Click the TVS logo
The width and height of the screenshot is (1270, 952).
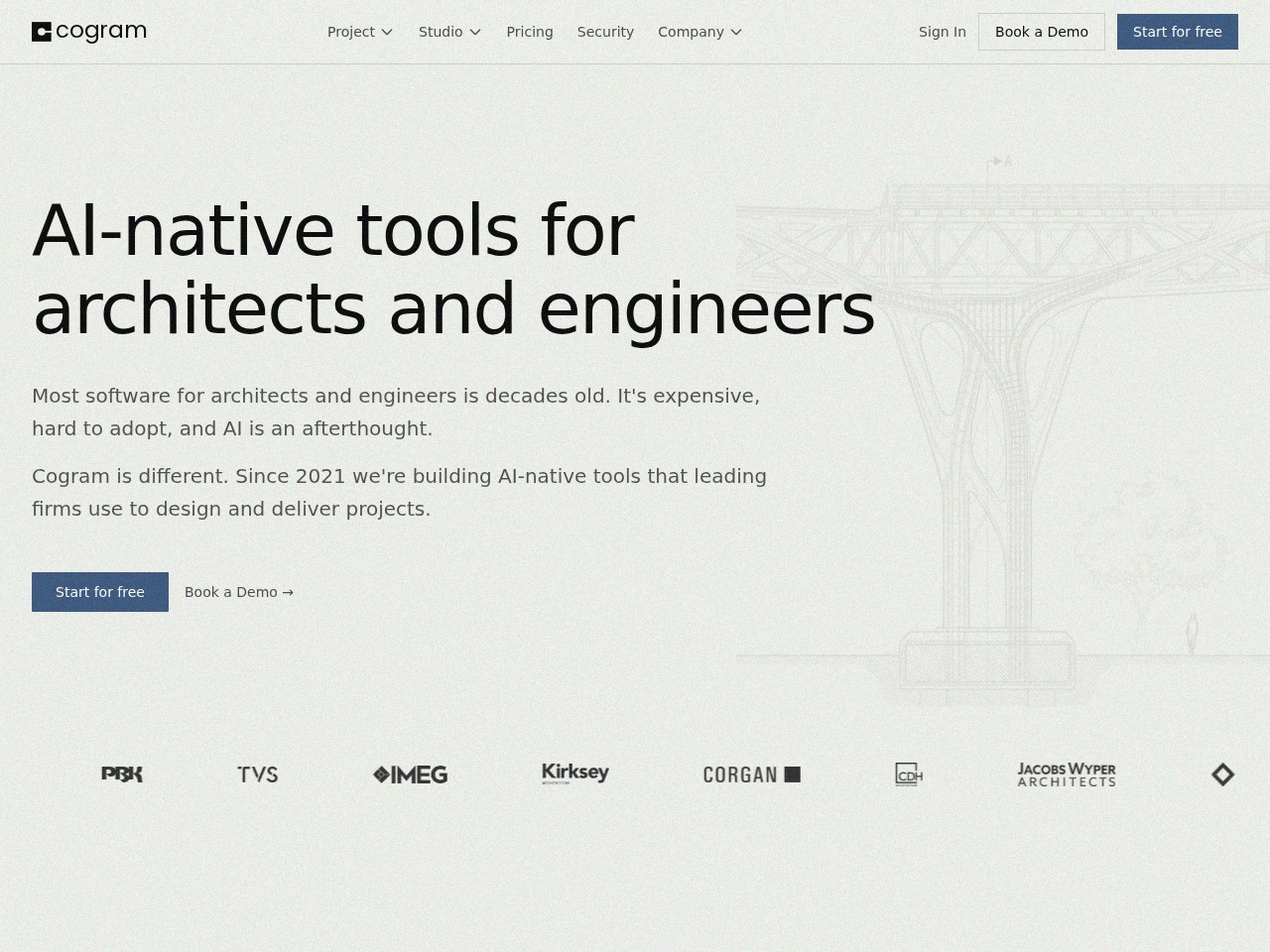(x=258, y=774)
